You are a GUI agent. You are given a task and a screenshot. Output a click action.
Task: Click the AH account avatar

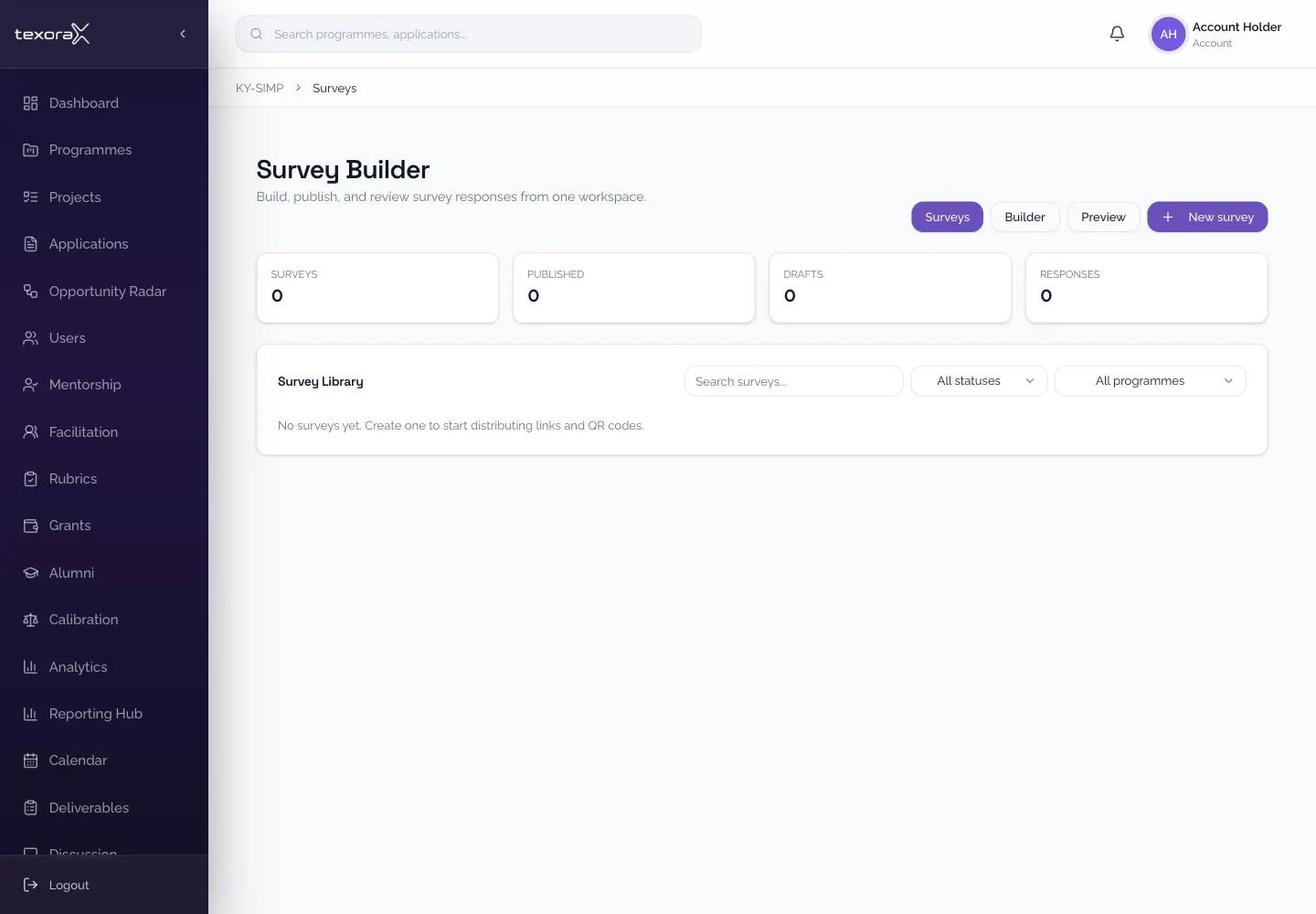coord(1168,34)
